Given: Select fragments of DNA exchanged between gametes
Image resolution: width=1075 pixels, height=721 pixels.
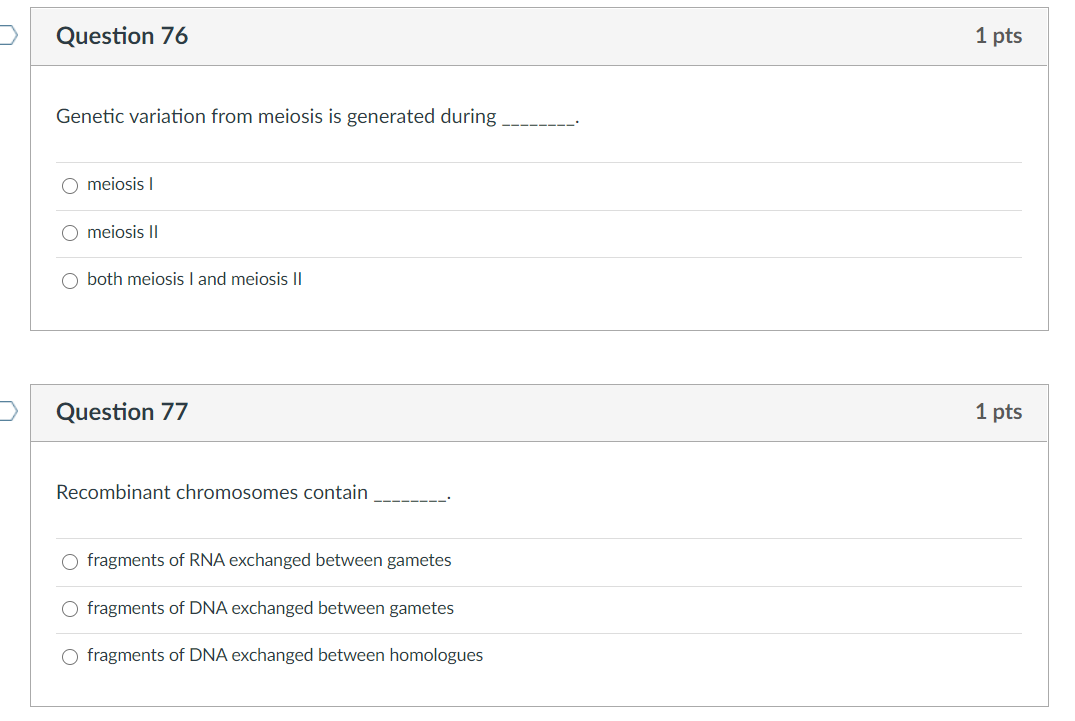Looking at the screenshot, I should click(x=69, y=608).
